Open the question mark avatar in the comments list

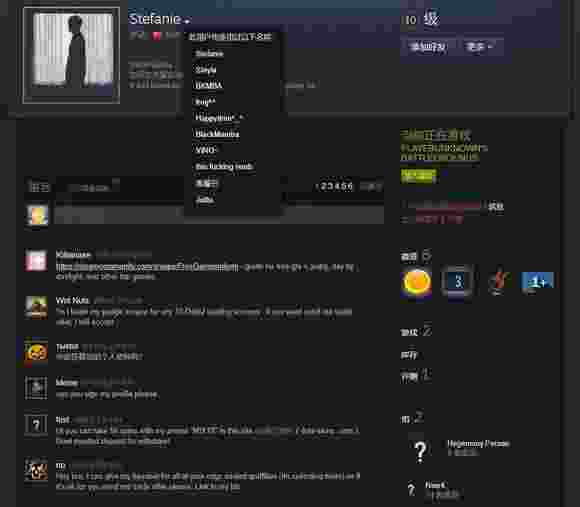click(36, 425)
